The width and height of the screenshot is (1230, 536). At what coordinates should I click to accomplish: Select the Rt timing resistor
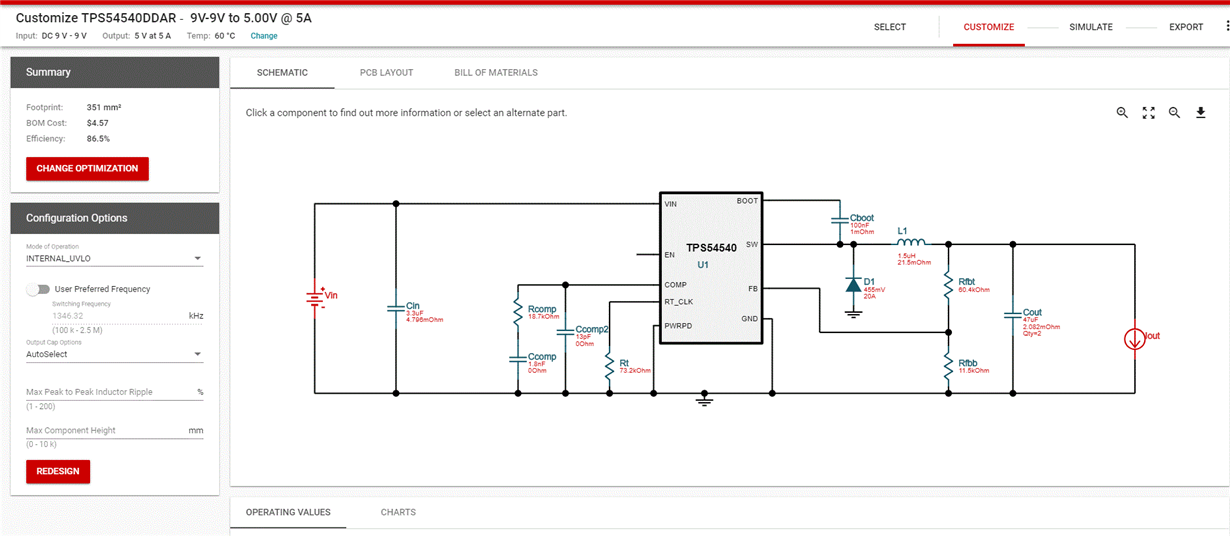coord(609,367)
